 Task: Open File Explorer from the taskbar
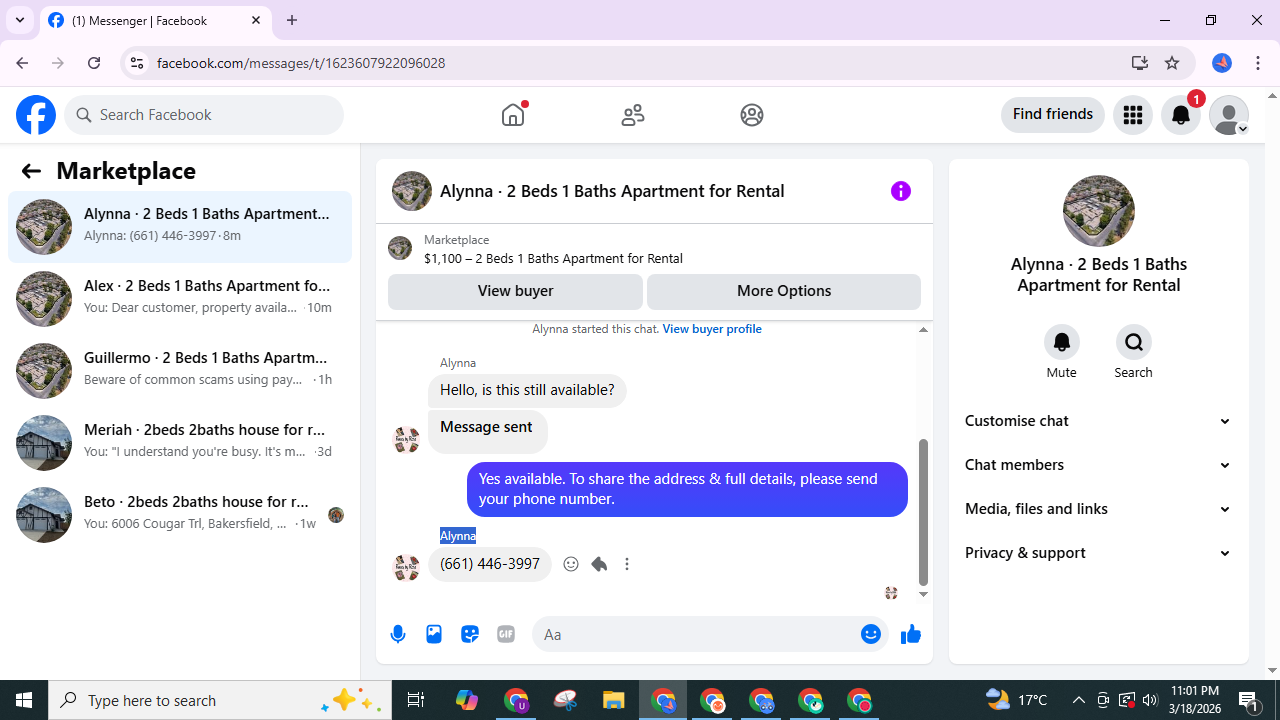tap(613, 700)
